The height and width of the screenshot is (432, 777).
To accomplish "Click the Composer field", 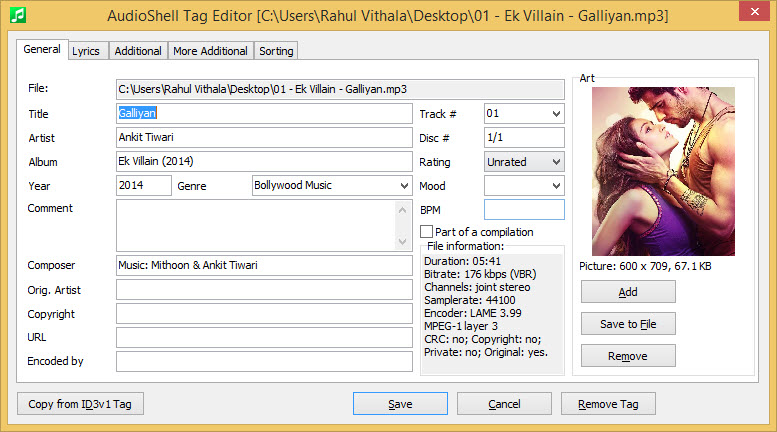I will click(x=264, y=265).
